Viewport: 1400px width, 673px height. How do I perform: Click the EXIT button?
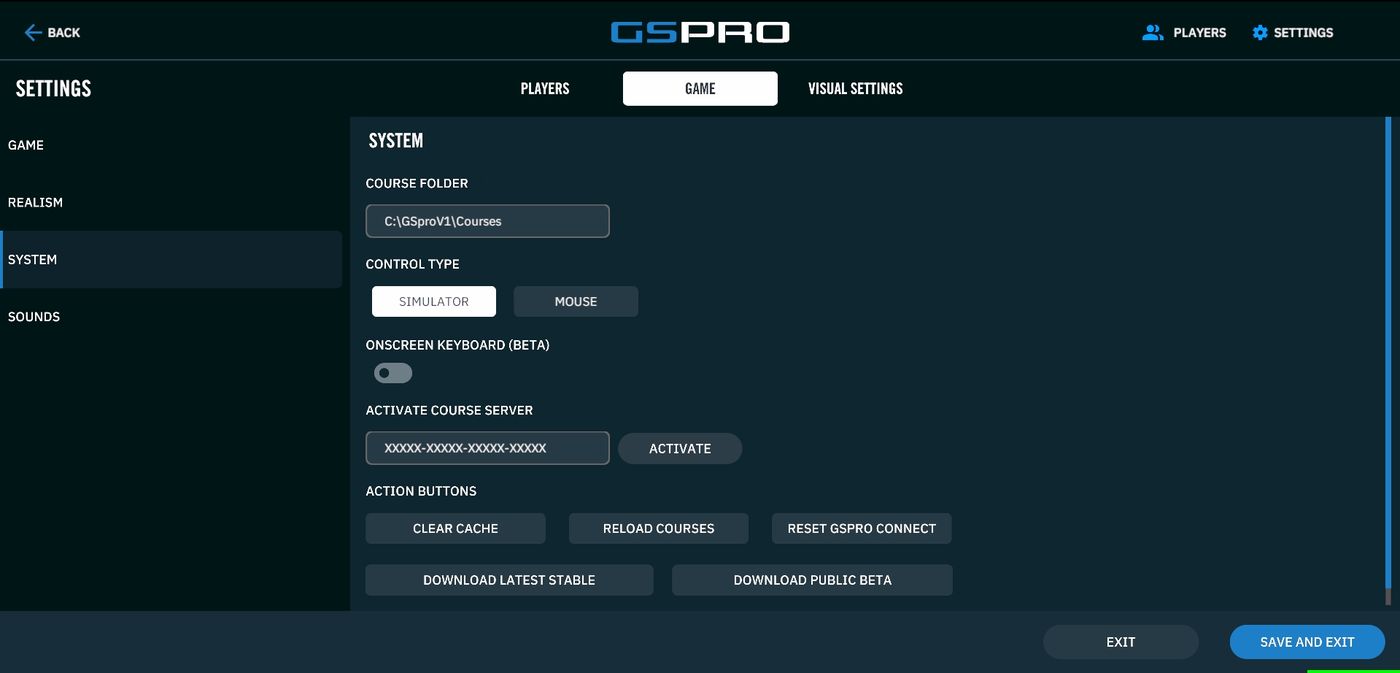point(1120,642)
